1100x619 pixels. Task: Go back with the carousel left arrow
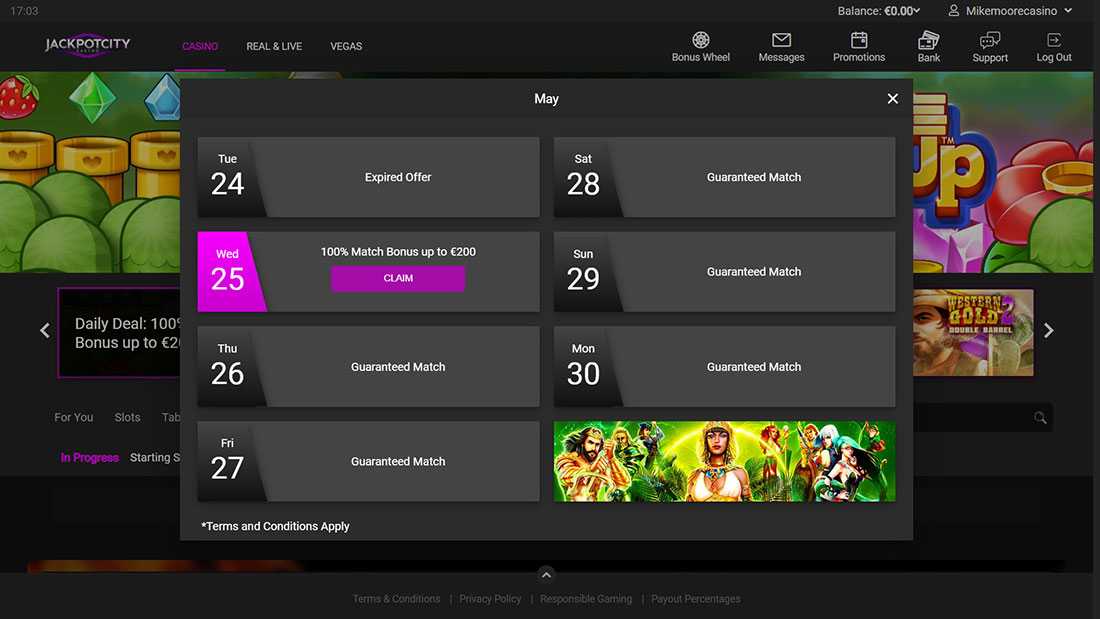[x=45, y=331]
